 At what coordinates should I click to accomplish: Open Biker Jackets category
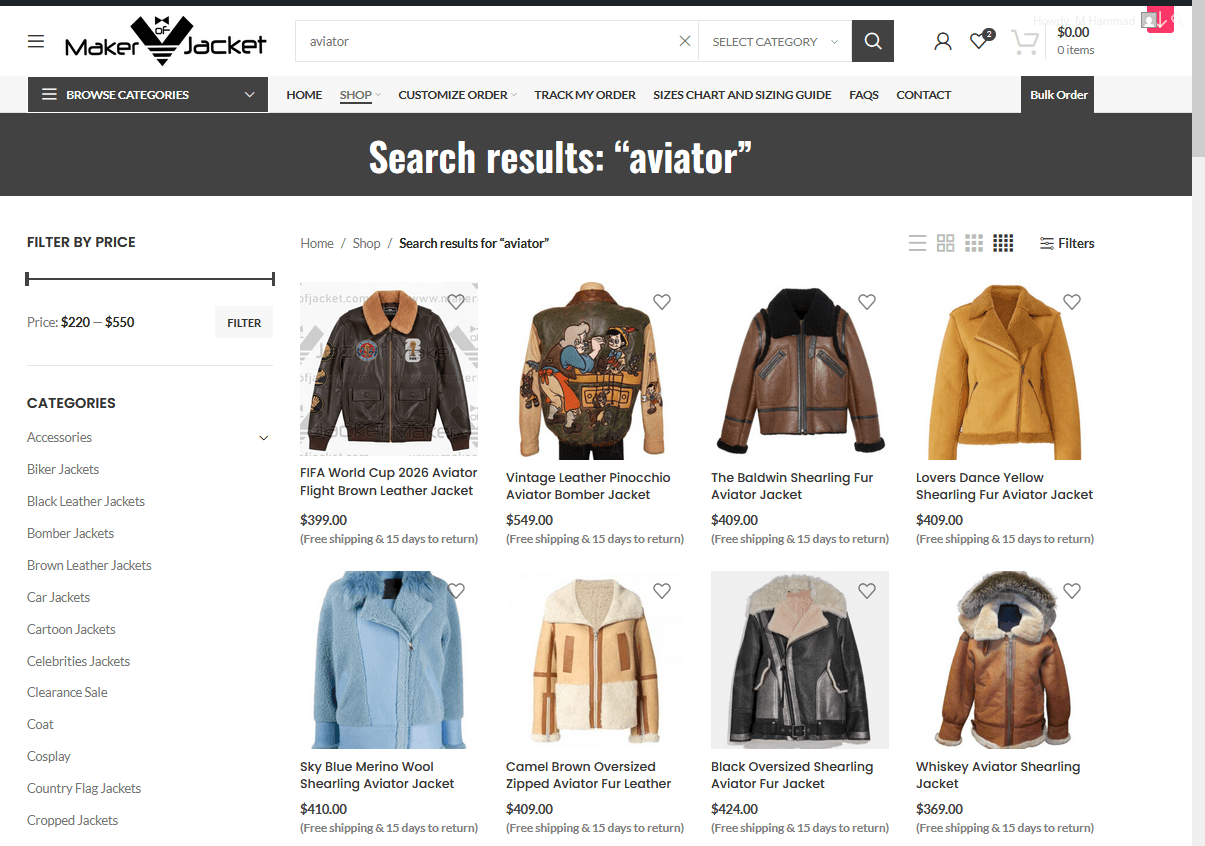tap(63, 469)
